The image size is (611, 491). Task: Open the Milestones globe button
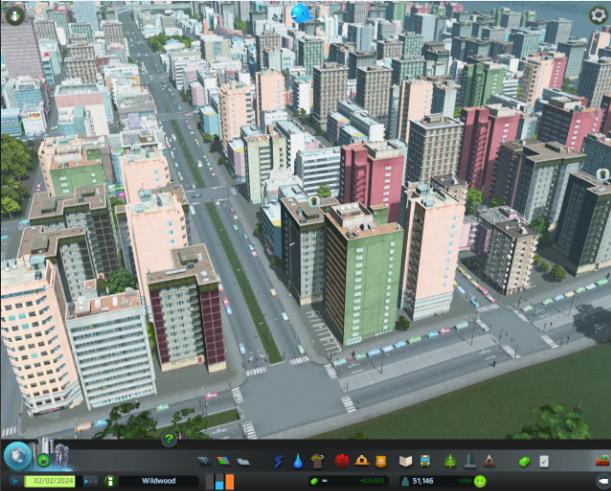click(x=18, y=456)
